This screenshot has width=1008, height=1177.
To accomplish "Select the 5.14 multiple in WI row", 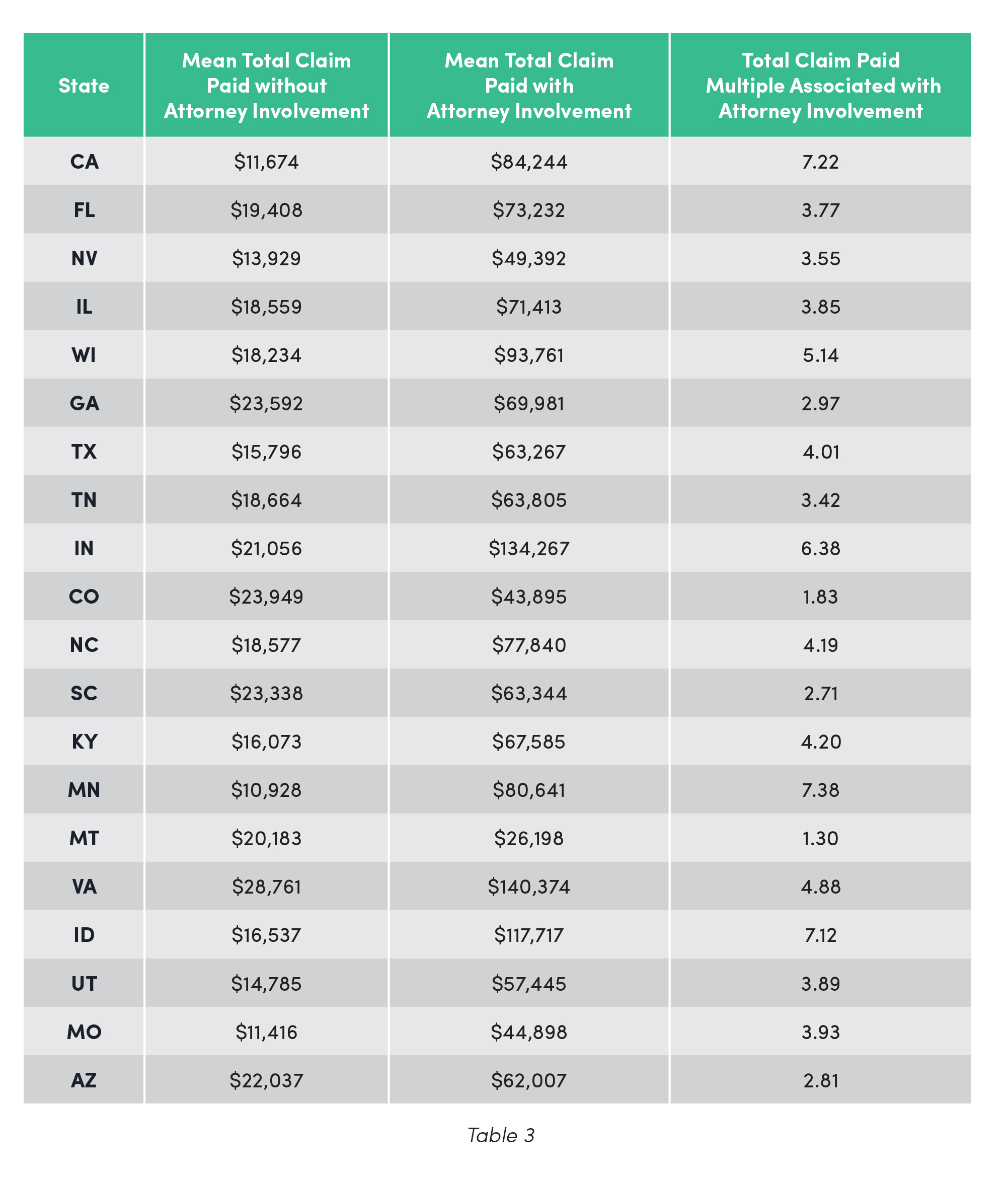I will pos(820,355).
